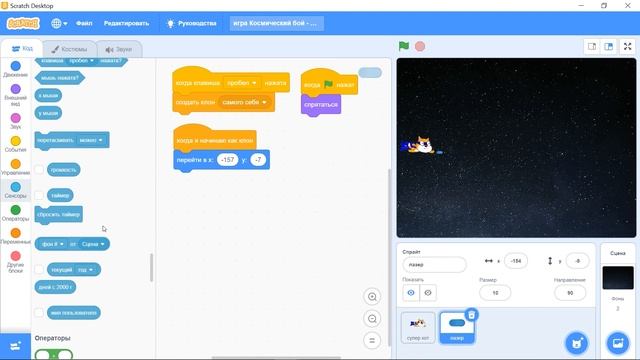The width and height of the screenshot is (640, 360).
Task: Select the stage backdrop thumbnail
Action: [x=618, y=278]
